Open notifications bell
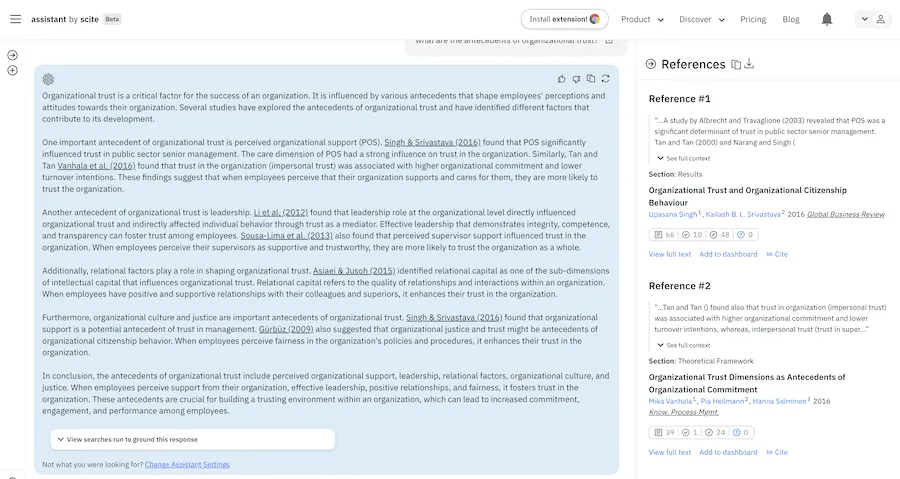Viewport: 900px width, 479px height. point(827,20)
